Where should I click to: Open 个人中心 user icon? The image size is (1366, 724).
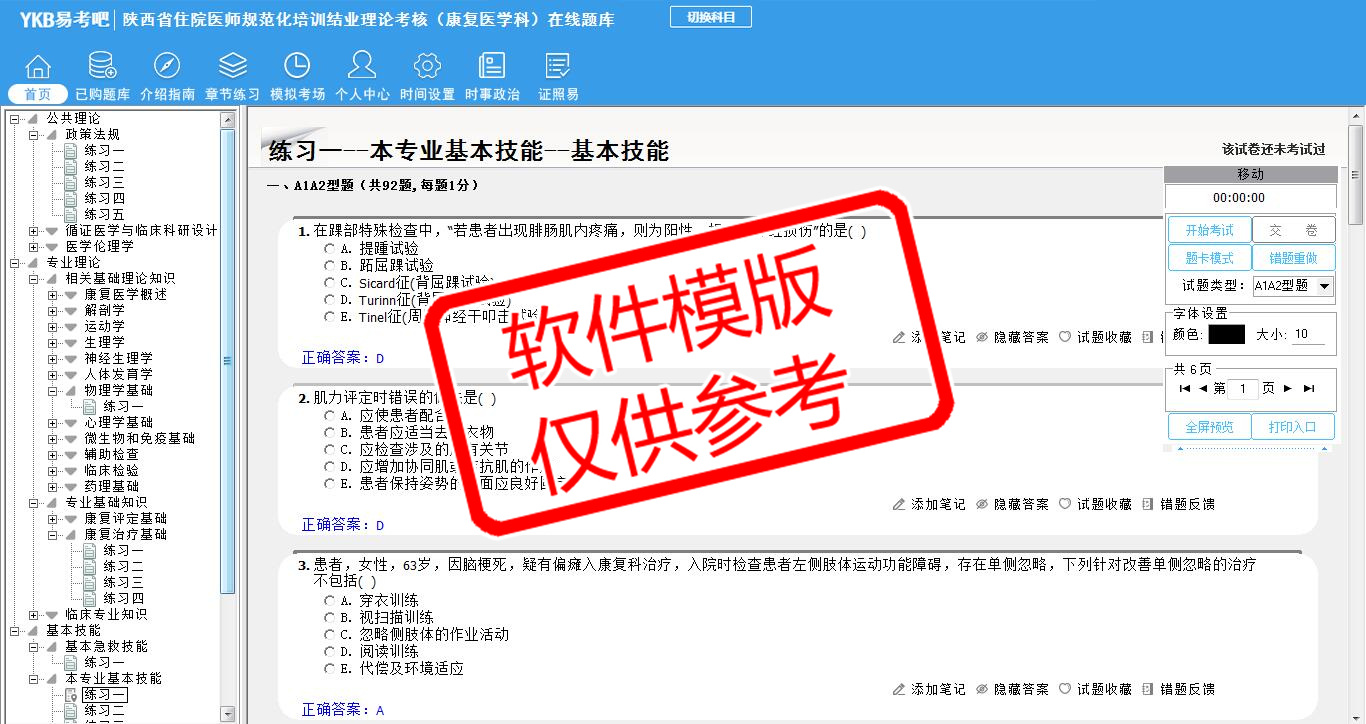[362, 67]
